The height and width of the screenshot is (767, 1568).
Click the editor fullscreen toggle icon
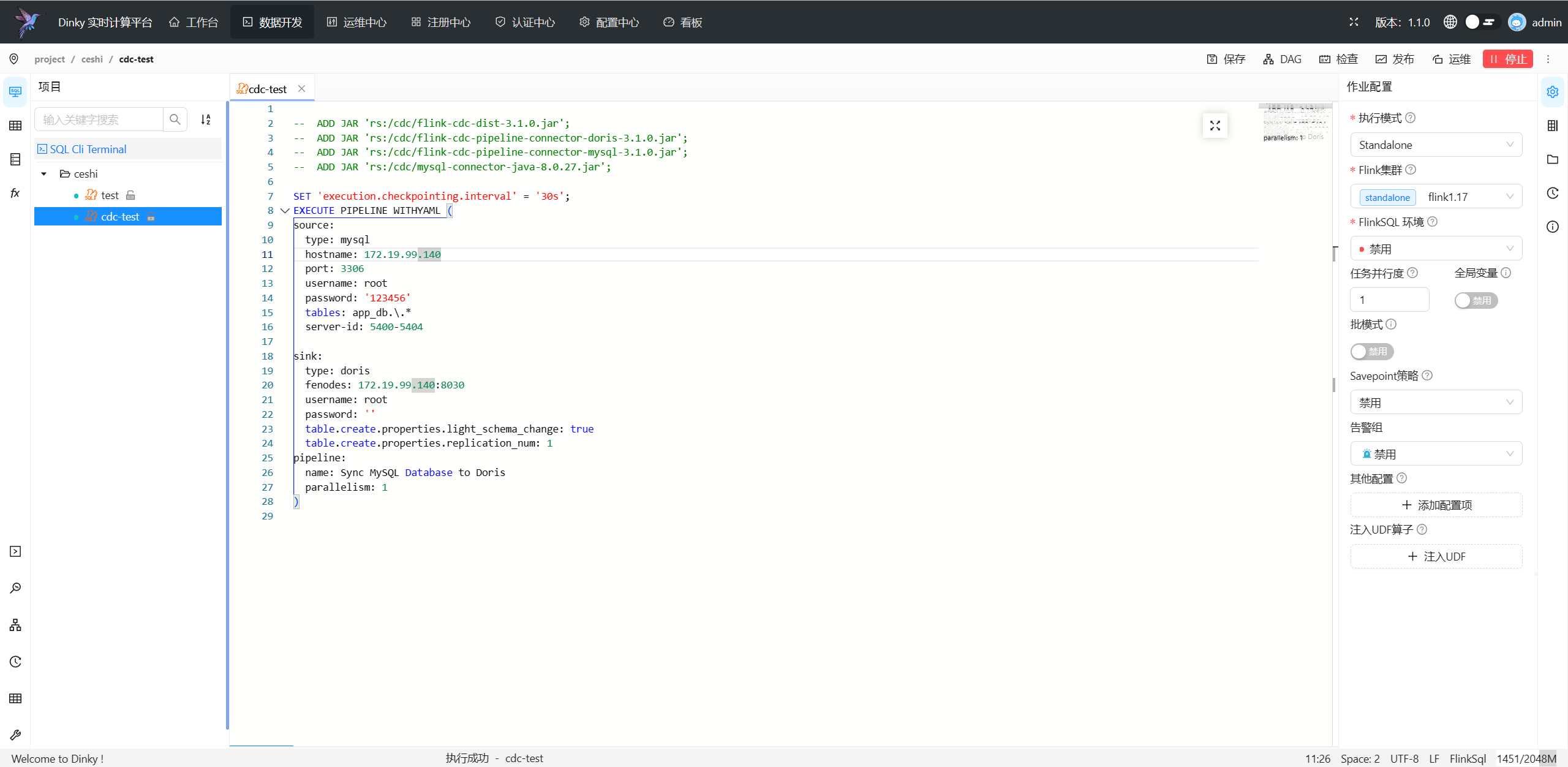pyautogui.click(x=1215, y=126)
